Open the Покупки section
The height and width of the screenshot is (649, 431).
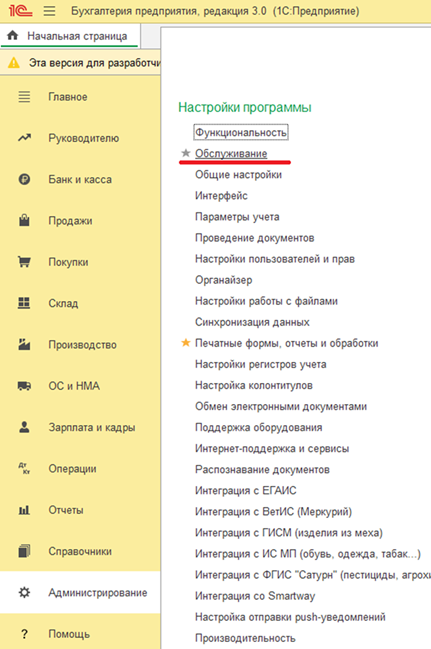pyautogui.click(x=80, y=262)
